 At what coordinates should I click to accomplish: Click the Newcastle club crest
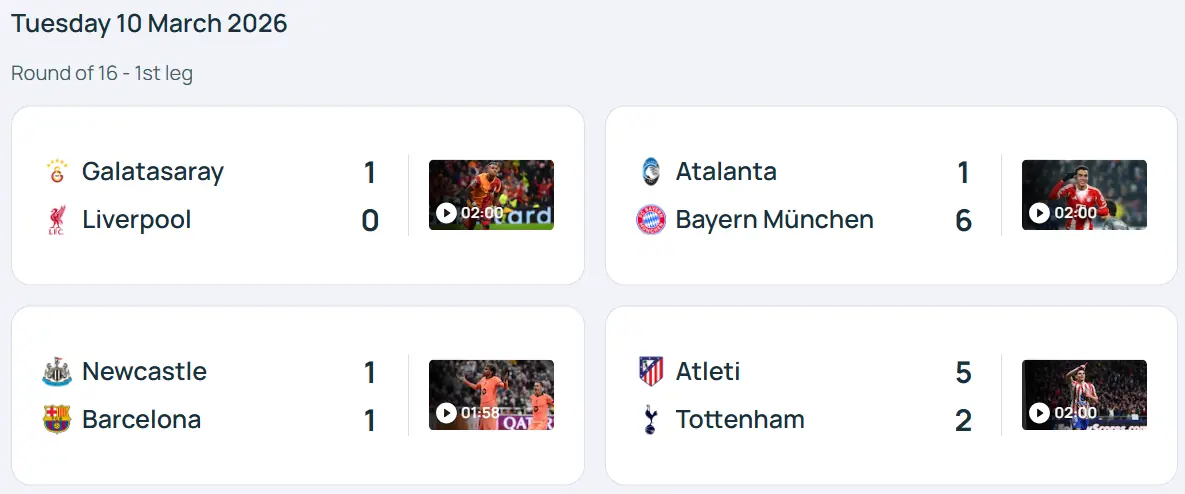pos(57,372)
